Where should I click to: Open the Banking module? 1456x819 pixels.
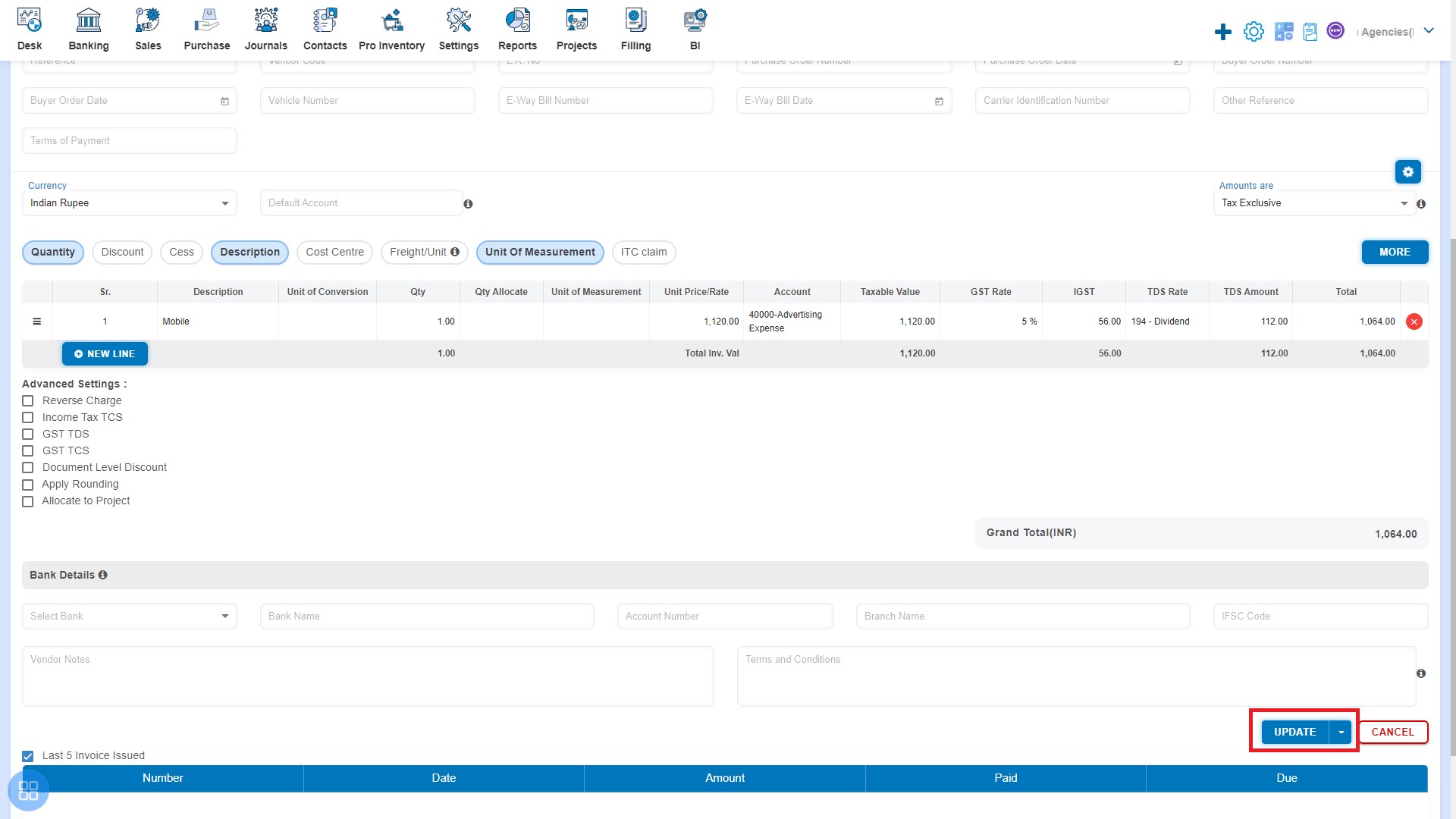pos(88,30)
